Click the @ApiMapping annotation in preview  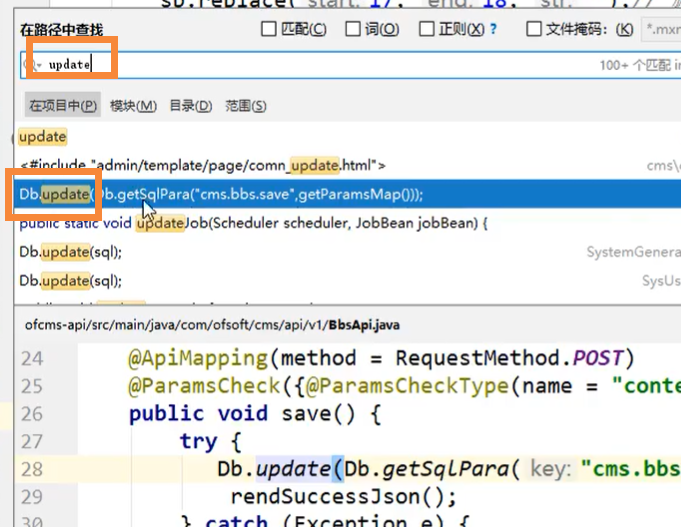[x=198, y=359]
